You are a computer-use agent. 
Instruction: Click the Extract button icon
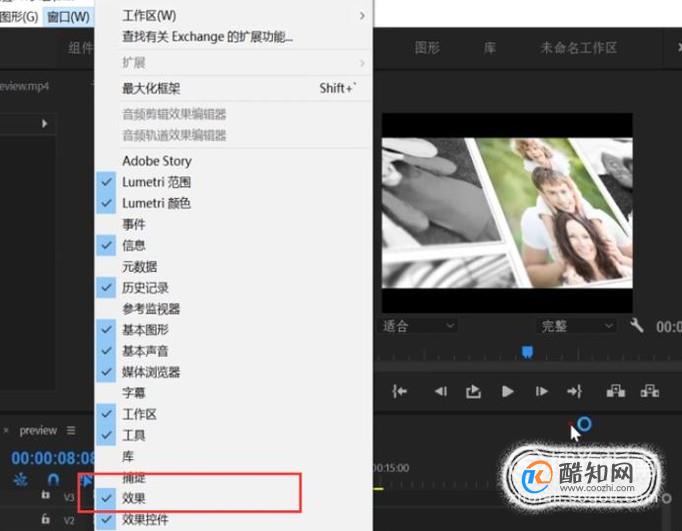[x=650, y=391]
